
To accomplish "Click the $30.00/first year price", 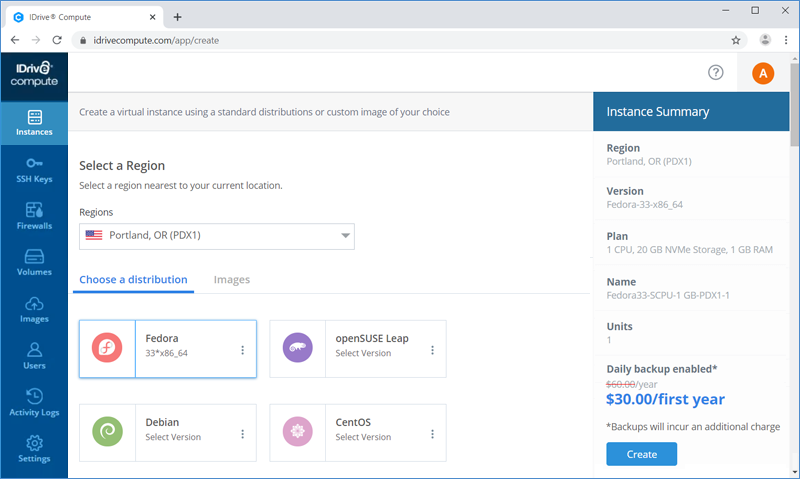I will [x=665, y=399].
